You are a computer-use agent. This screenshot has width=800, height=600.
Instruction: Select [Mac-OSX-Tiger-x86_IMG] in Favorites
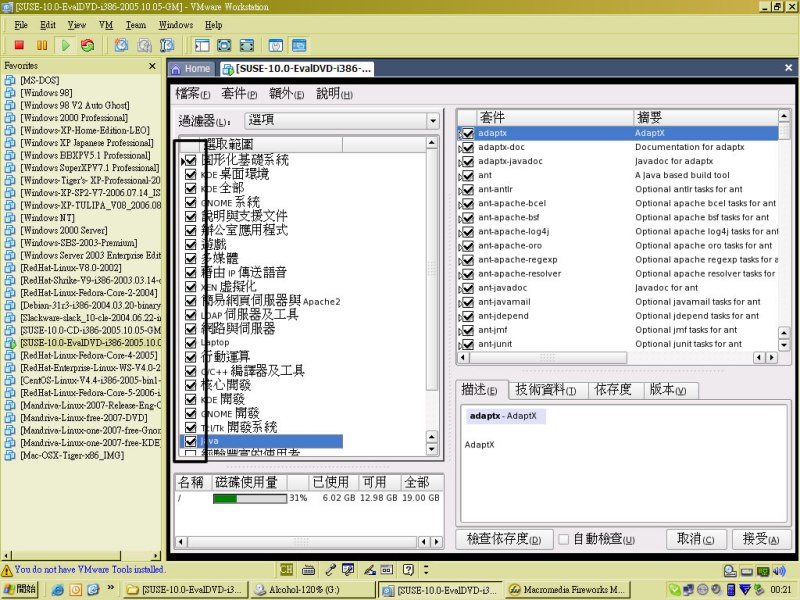tap(71, 456)
